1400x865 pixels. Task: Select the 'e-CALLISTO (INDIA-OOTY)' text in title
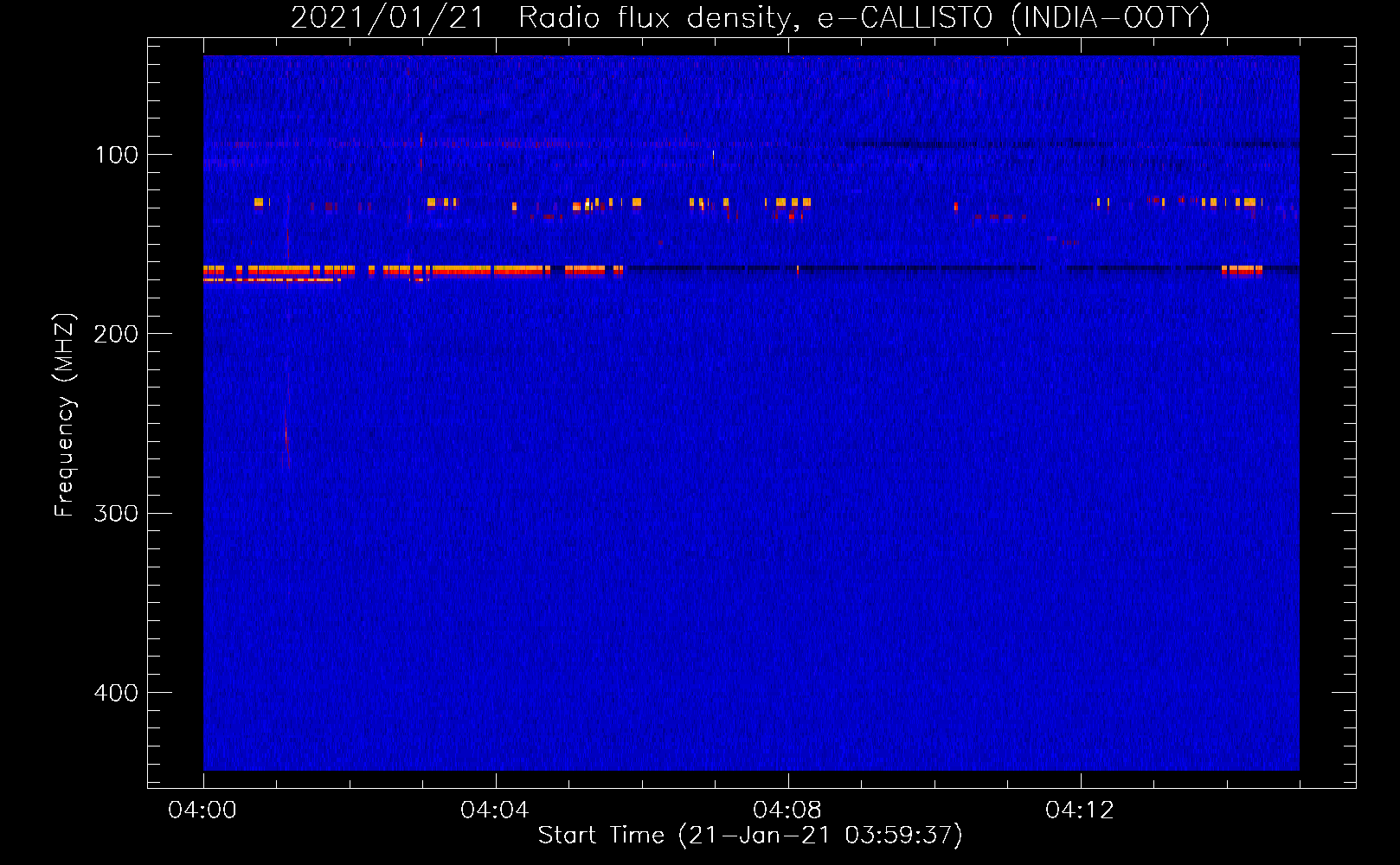(x=1013, y=18)
